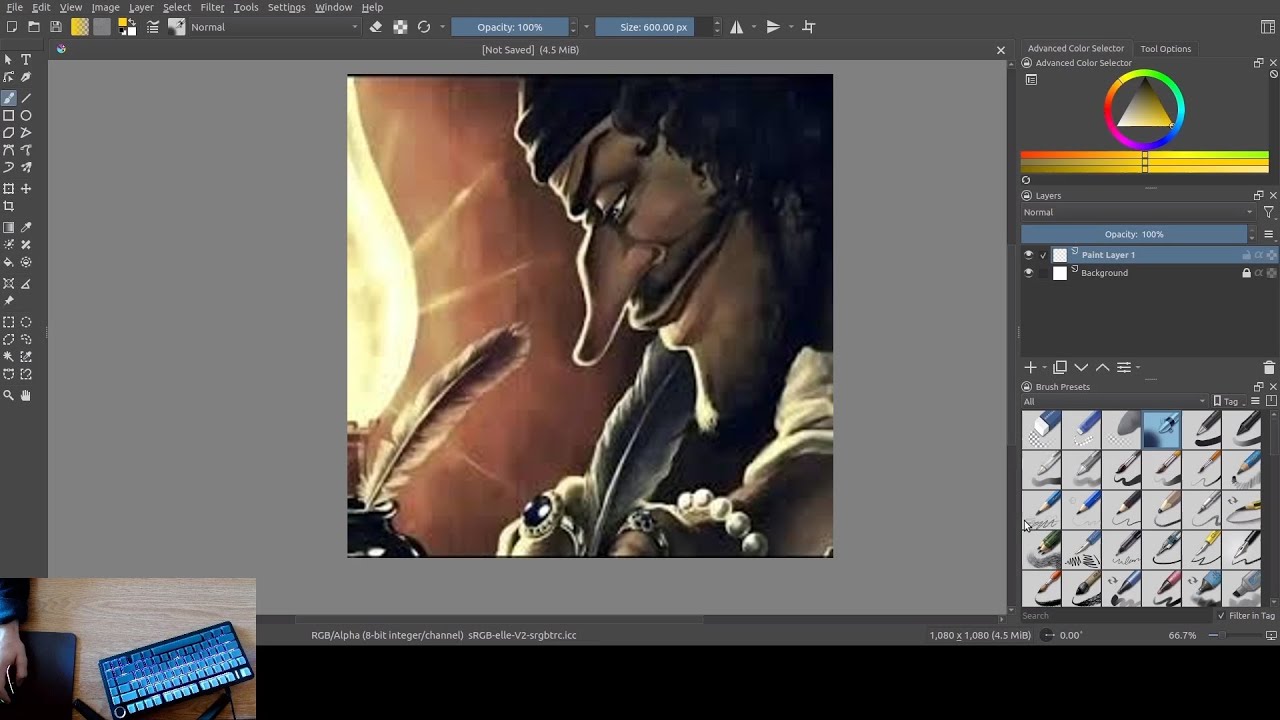Open the brush blending mode dropdown
The height and width of the screenshot is (720, 1280).
[x=274, y=27]
